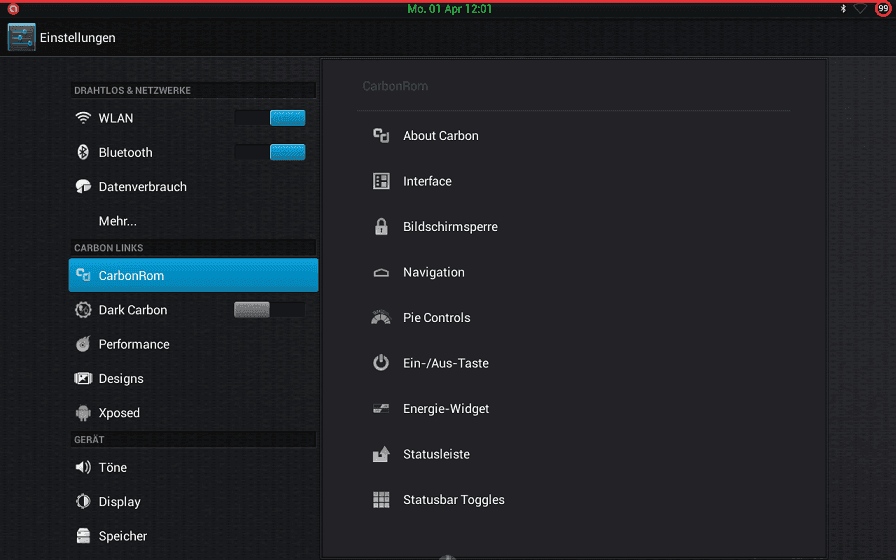The width and height of the screenshot is (896, 560).
Task: Click the Ein-/Aus-Taste power icon
Action: click(381, 363)
